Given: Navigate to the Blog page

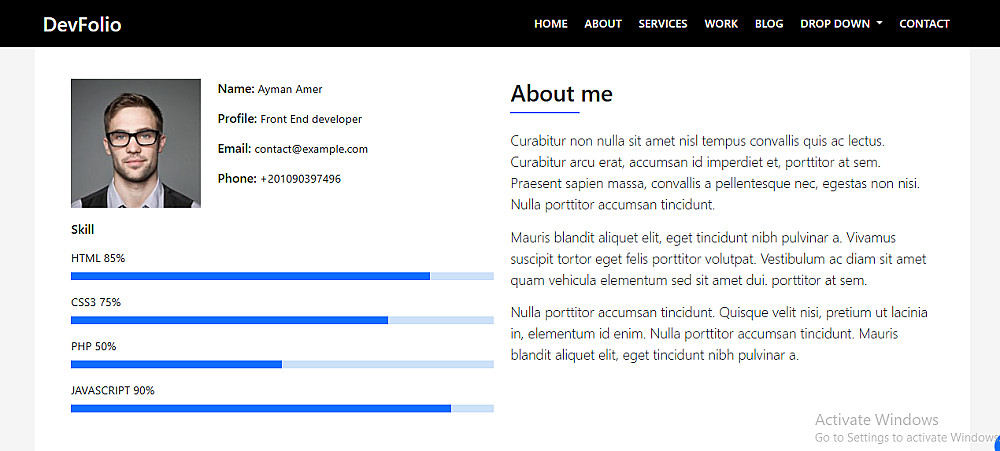Looking at the screenshot, I should coord(769,24).
